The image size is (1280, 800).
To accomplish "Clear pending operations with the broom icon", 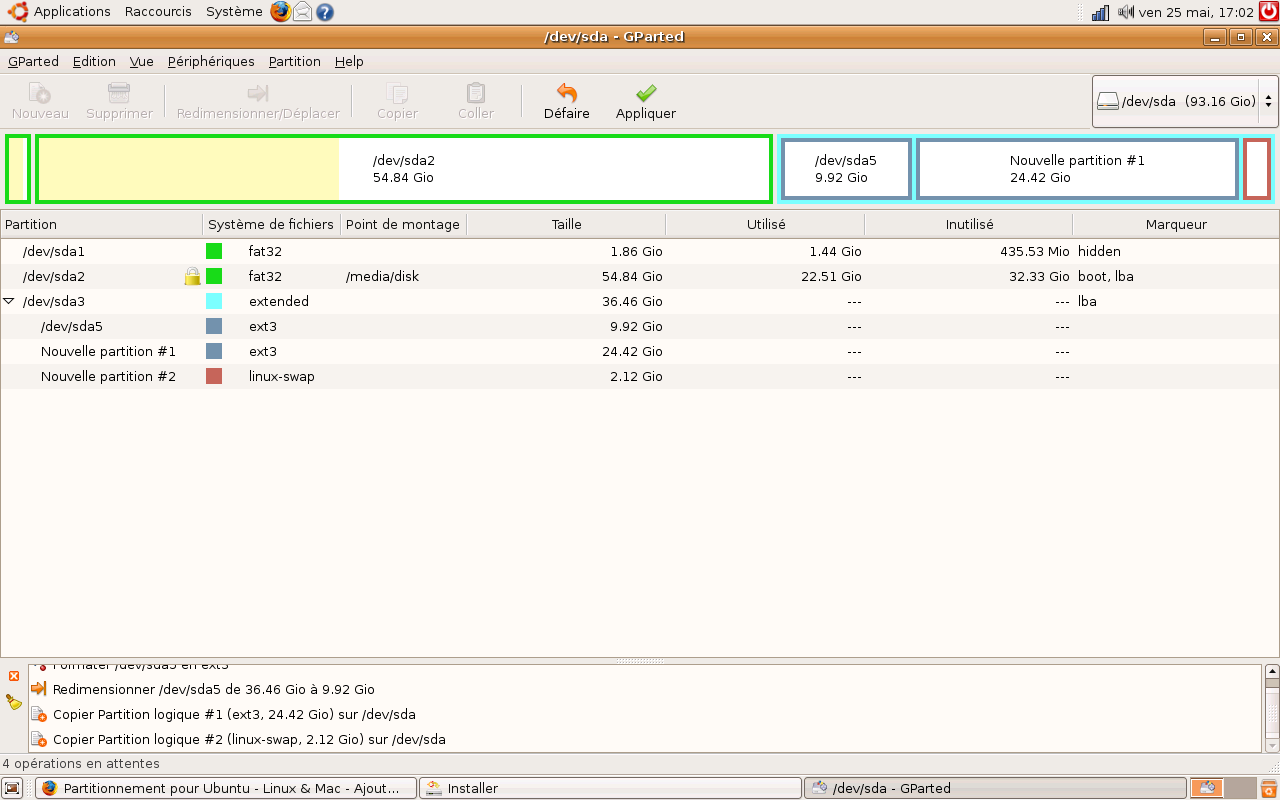I will 13,700.
